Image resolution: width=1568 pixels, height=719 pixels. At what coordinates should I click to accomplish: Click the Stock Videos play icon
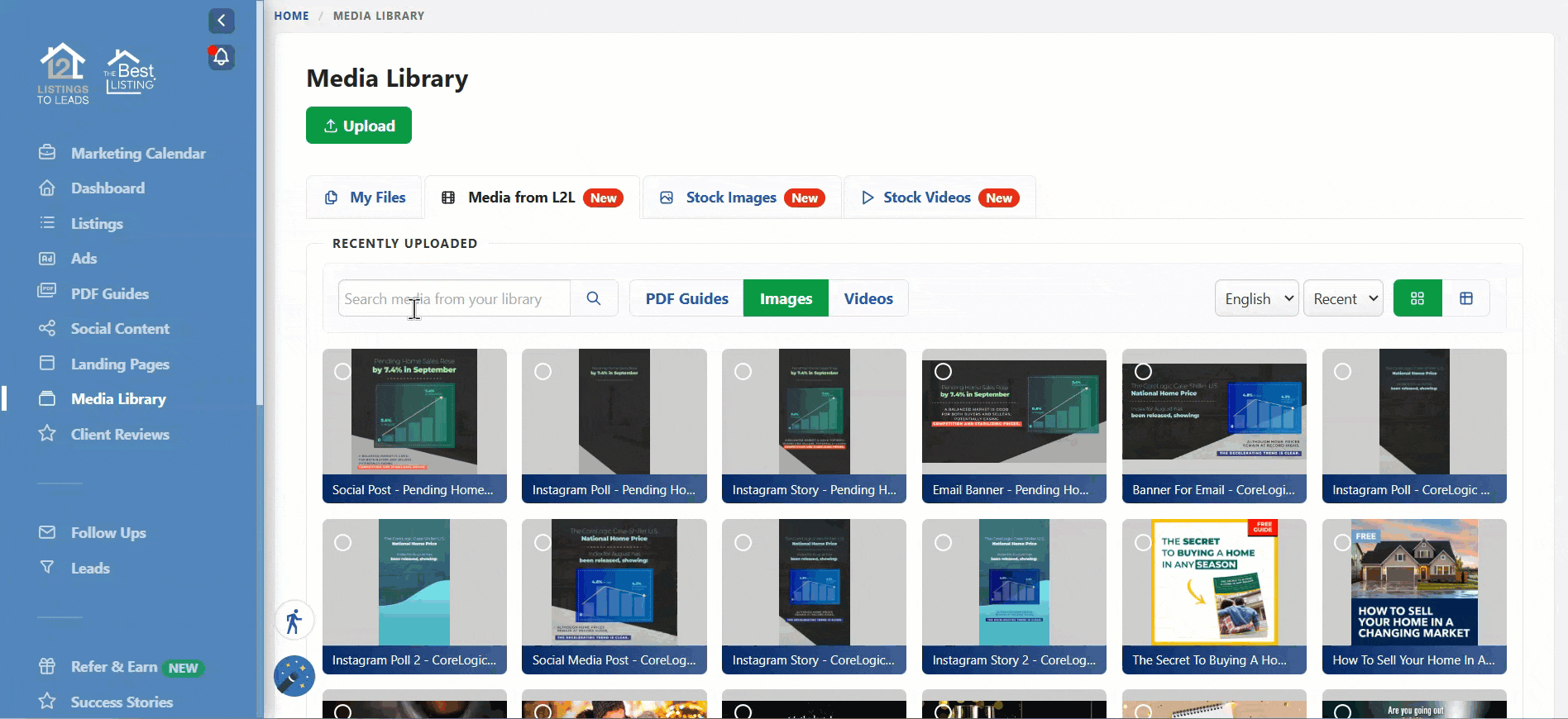868,198
